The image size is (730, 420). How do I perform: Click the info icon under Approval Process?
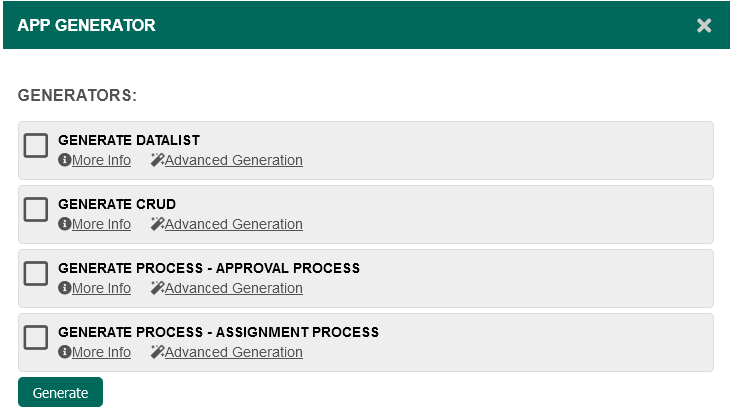click(64, 289)
